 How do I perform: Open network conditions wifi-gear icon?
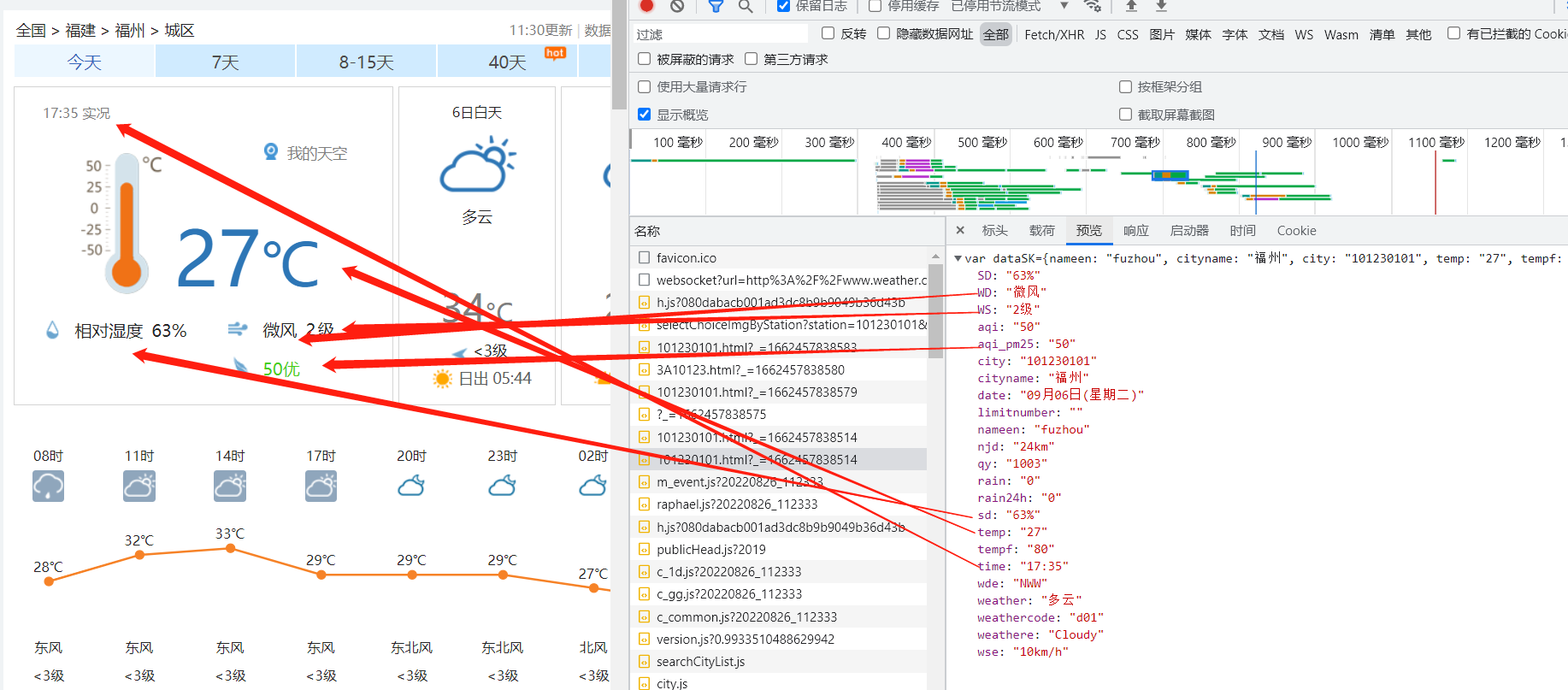click(x=1093, y=6)
